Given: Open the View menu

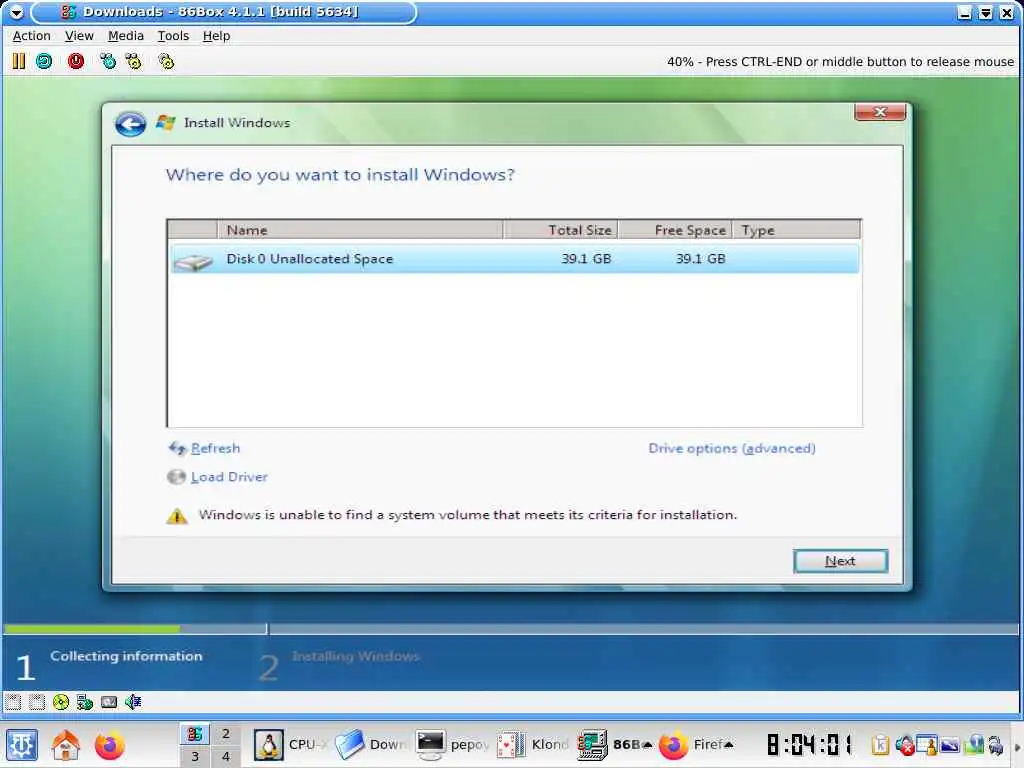Looking at the screenshot, I should (x=79, y=36).
